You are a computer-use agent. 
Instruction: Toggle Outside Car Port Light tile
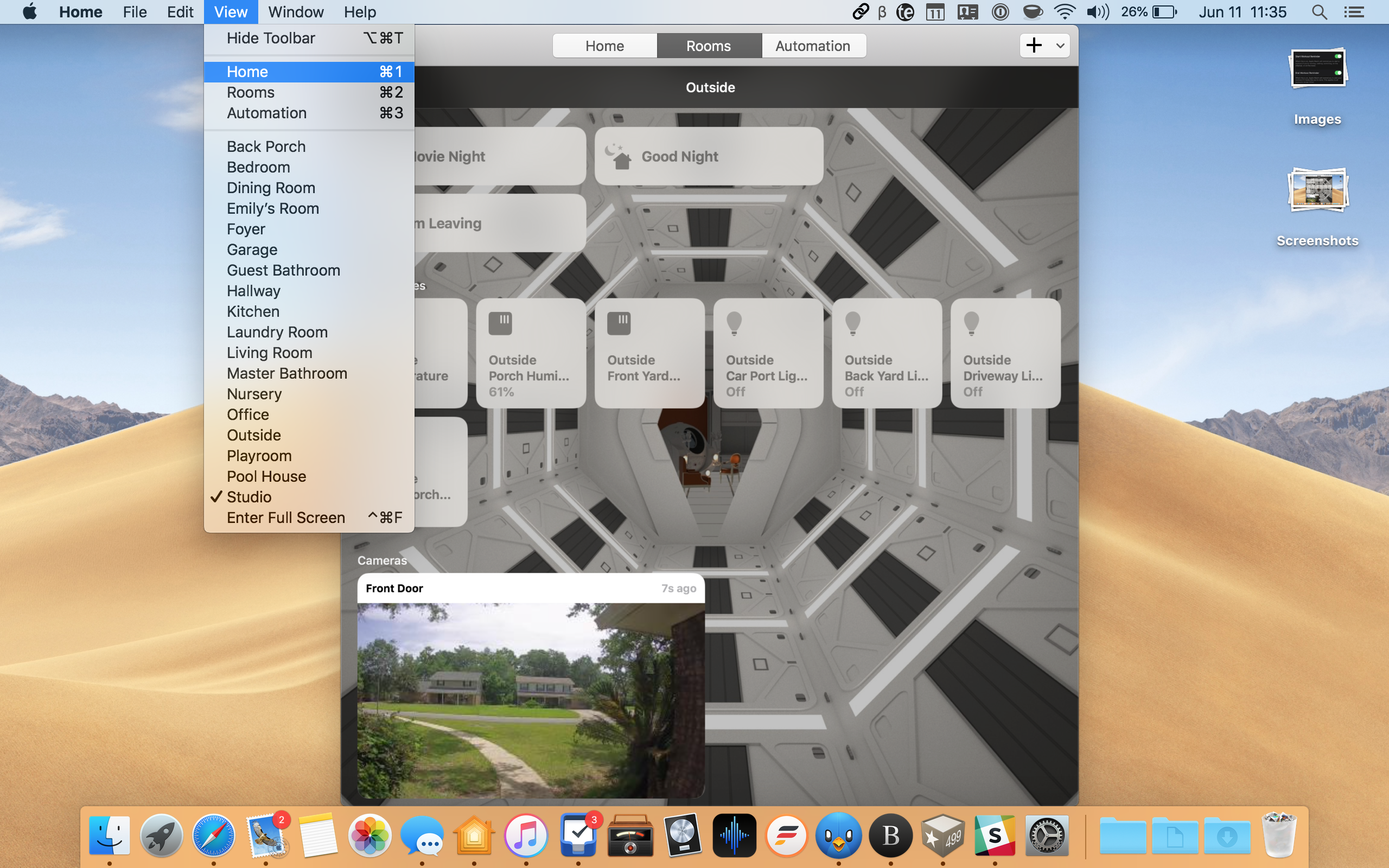pos(768,353)
